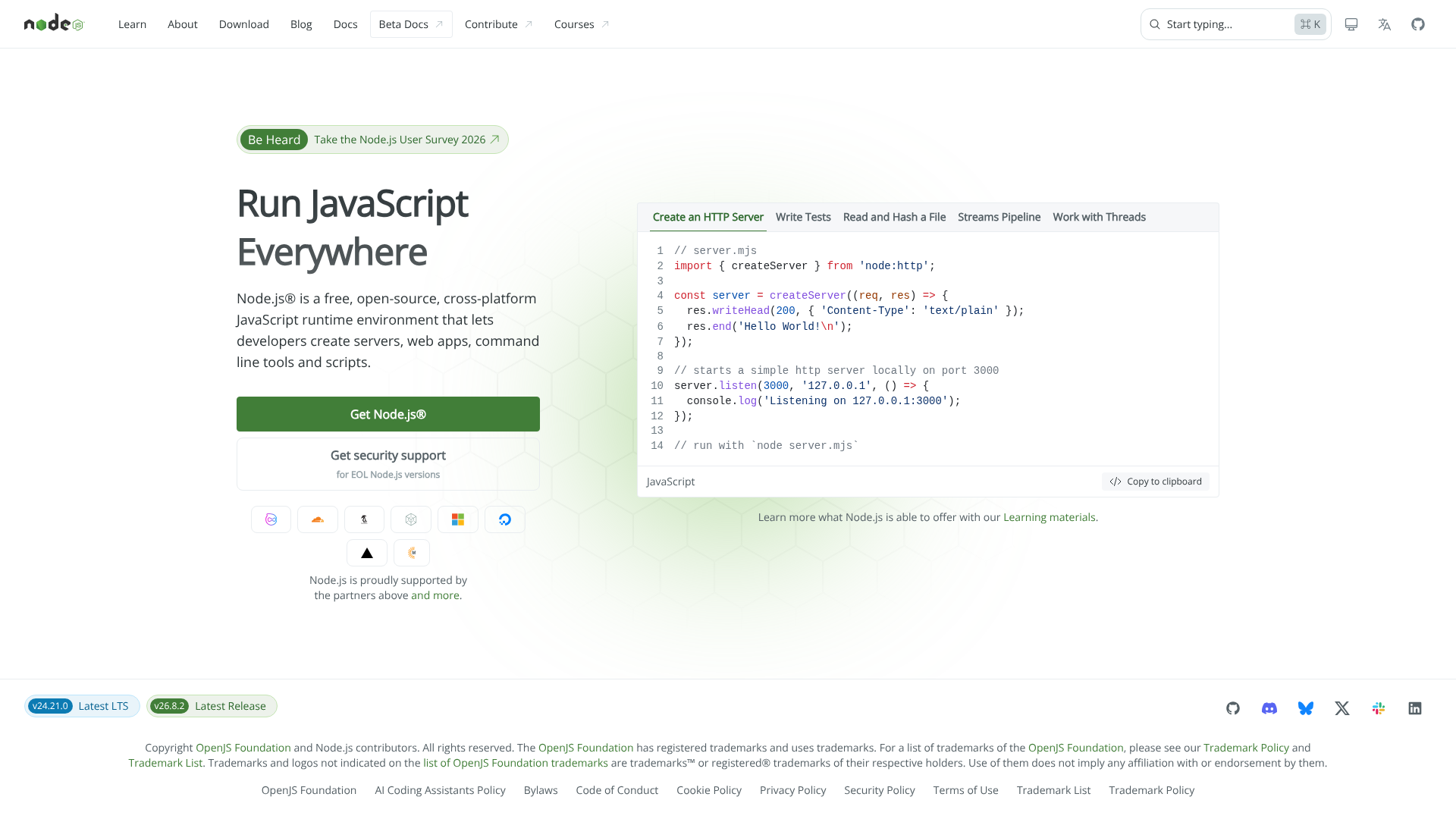Open the Be Heard survey banner
Image resolution: width=1456 pixels, height=819 pixels.
[372, 140]
